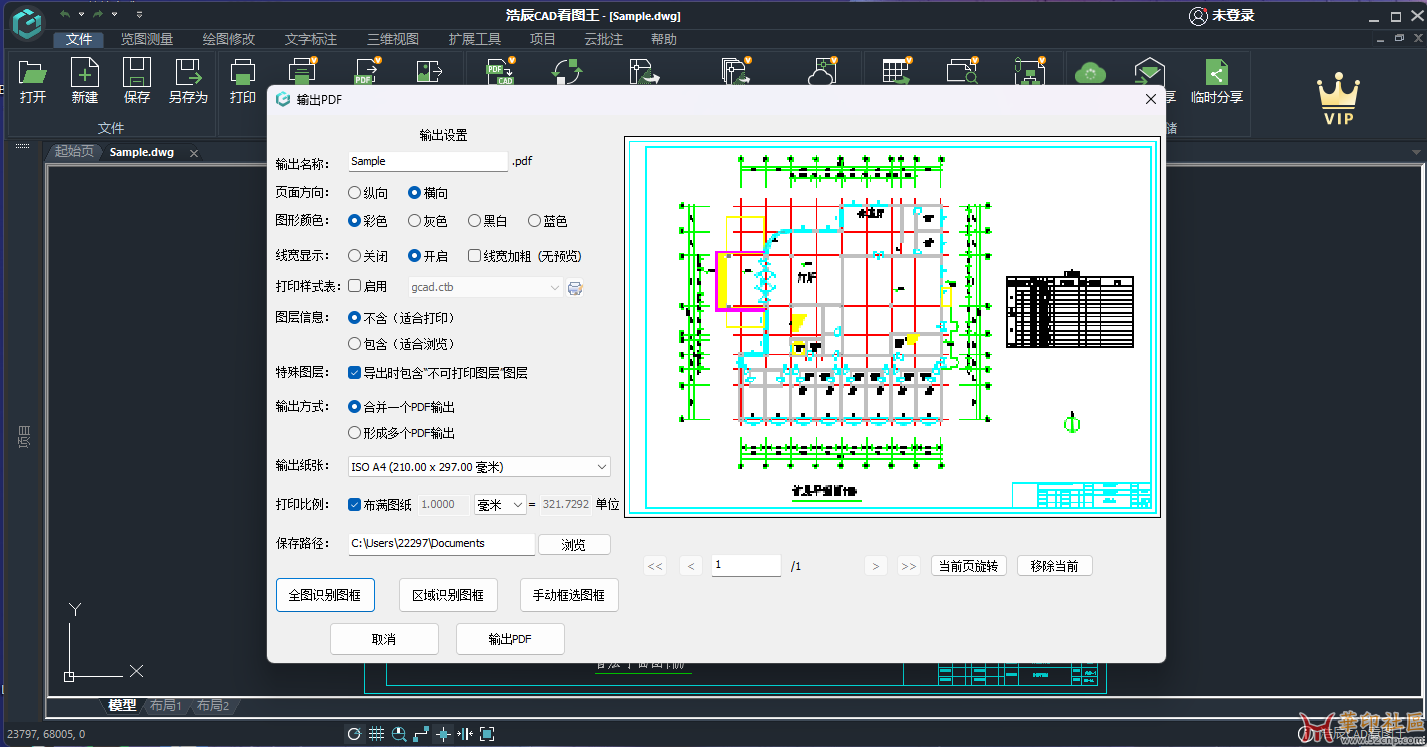
Task: Expand the redo history dropdown arrow
Action: [x=115, y=14]
